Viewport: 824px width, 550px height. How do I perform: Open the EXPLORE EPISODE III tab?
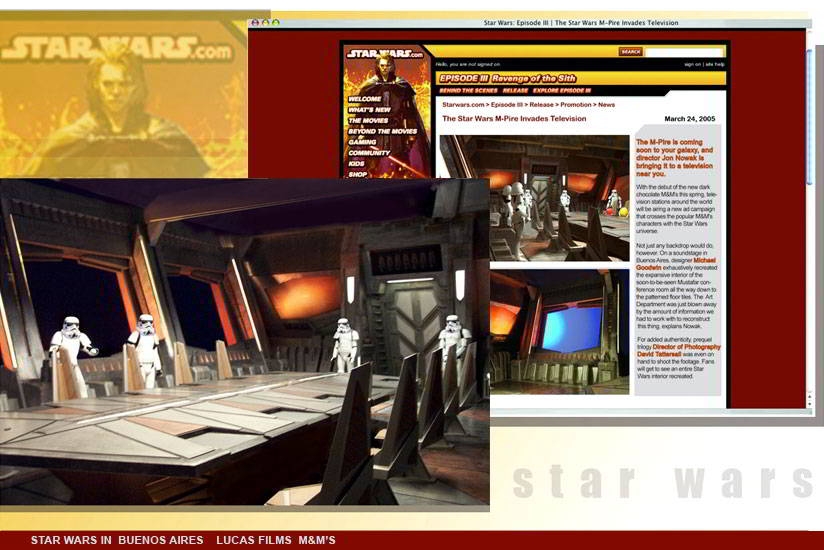click(562, 90)
